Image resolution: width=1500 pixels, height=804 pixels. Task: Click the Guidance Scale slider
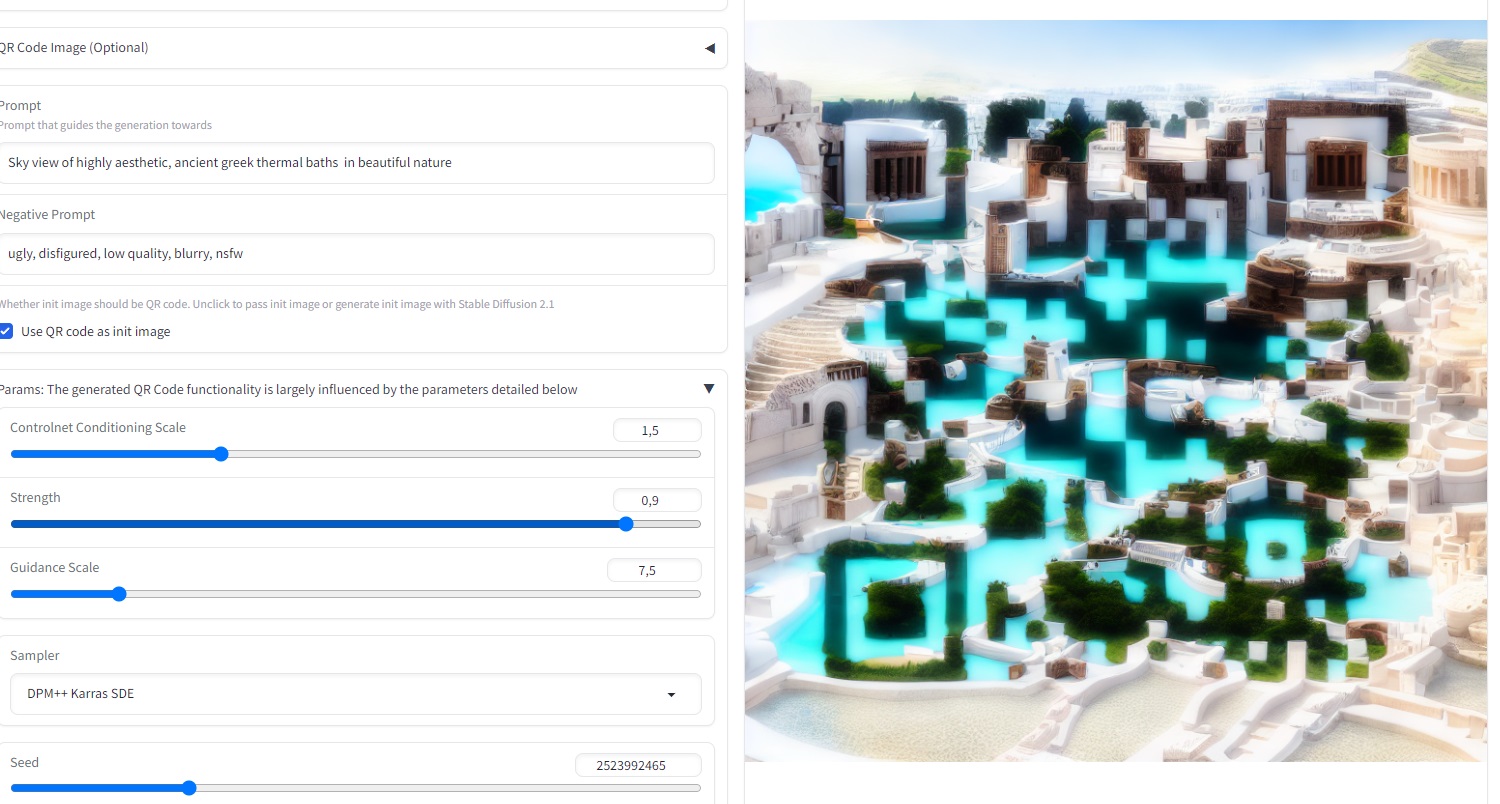[355, 594]
